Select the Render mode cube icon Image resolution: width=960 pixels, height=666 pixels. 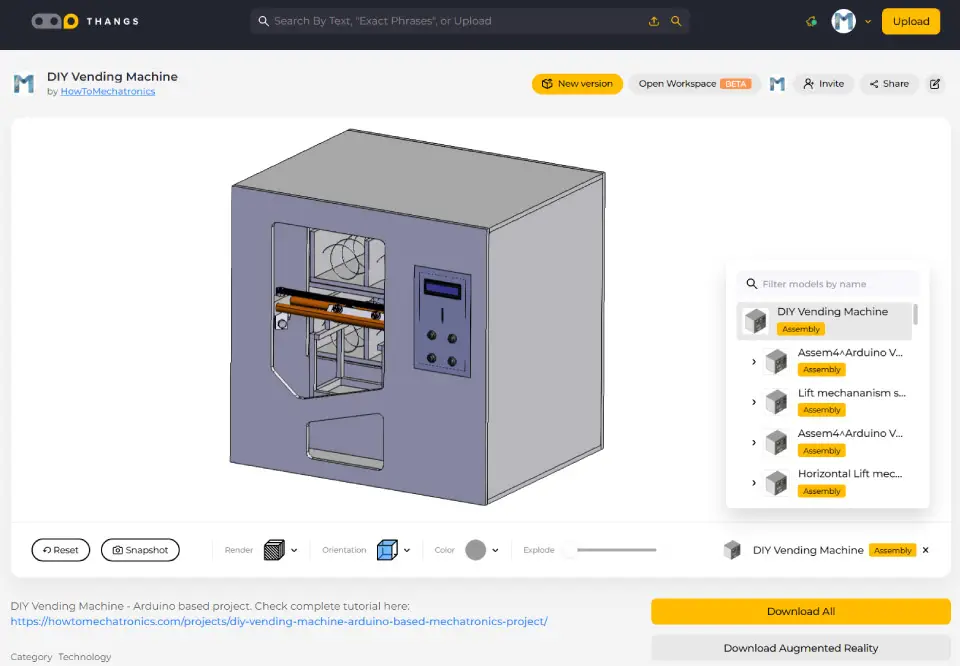(x=274, y=550)
